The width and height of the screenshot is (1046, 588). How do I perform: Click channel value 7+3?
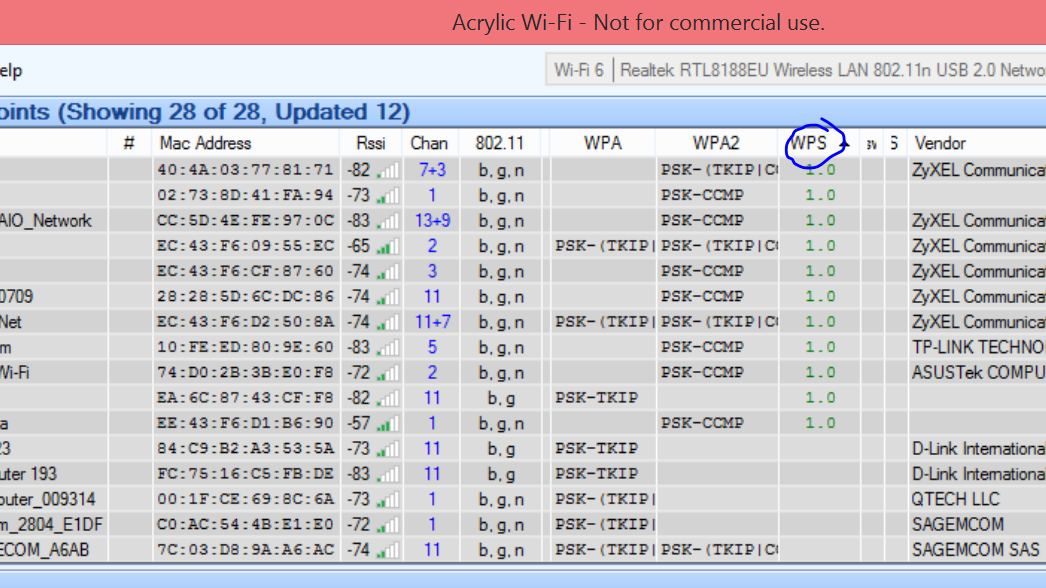432,170
